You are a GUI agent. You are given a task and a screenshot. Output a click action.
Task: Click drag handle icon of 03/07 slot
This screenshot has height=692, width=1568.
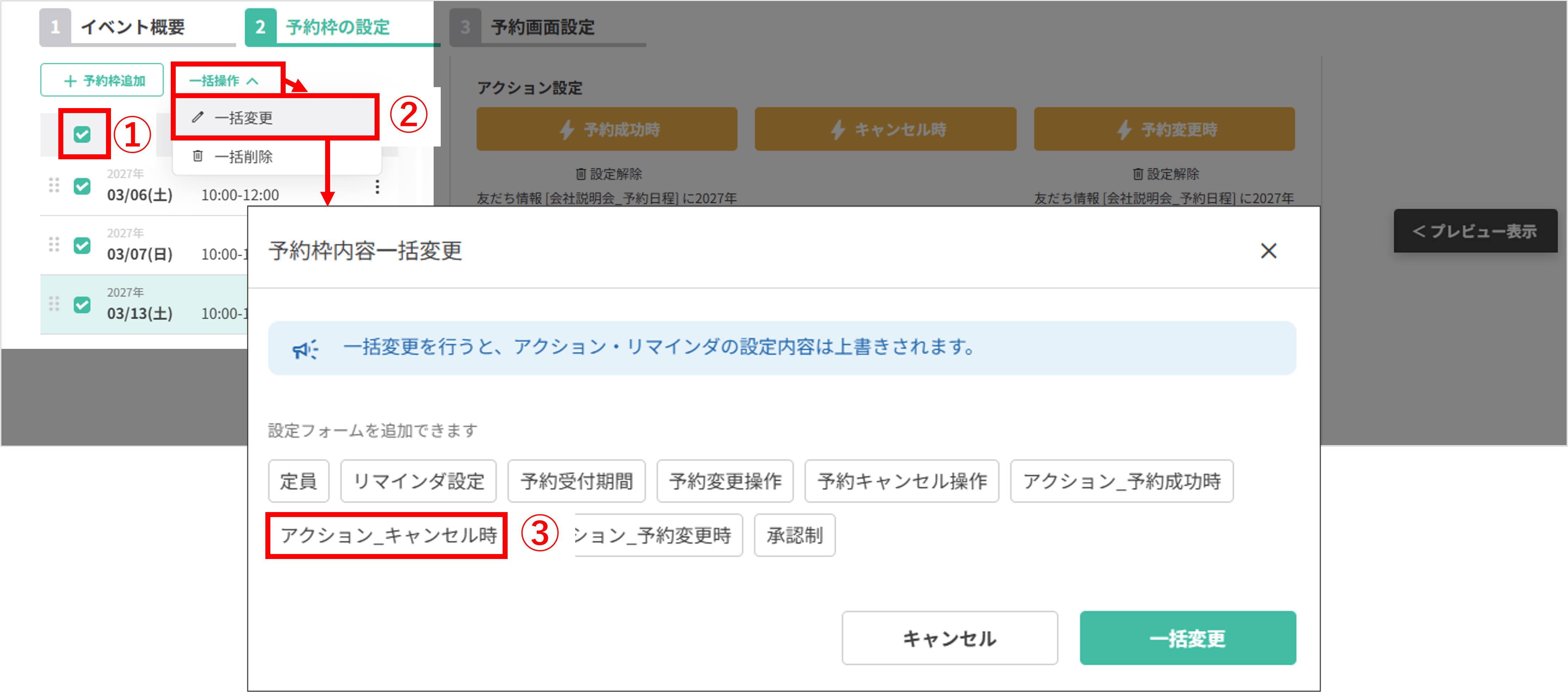(54, 244)
